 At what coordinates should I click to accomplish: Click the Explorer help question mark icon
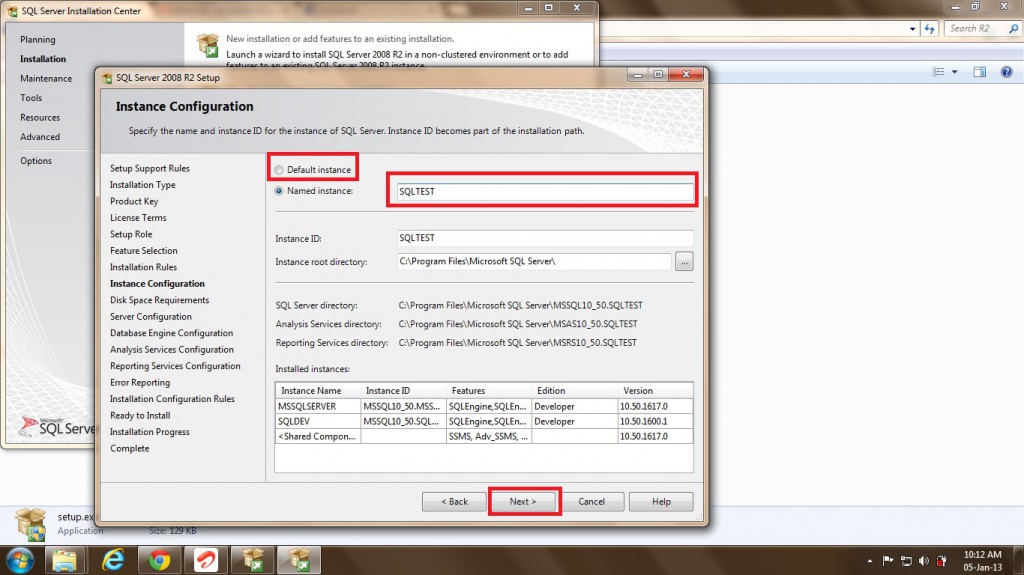pyautogui.click(x=1006, y=72)
